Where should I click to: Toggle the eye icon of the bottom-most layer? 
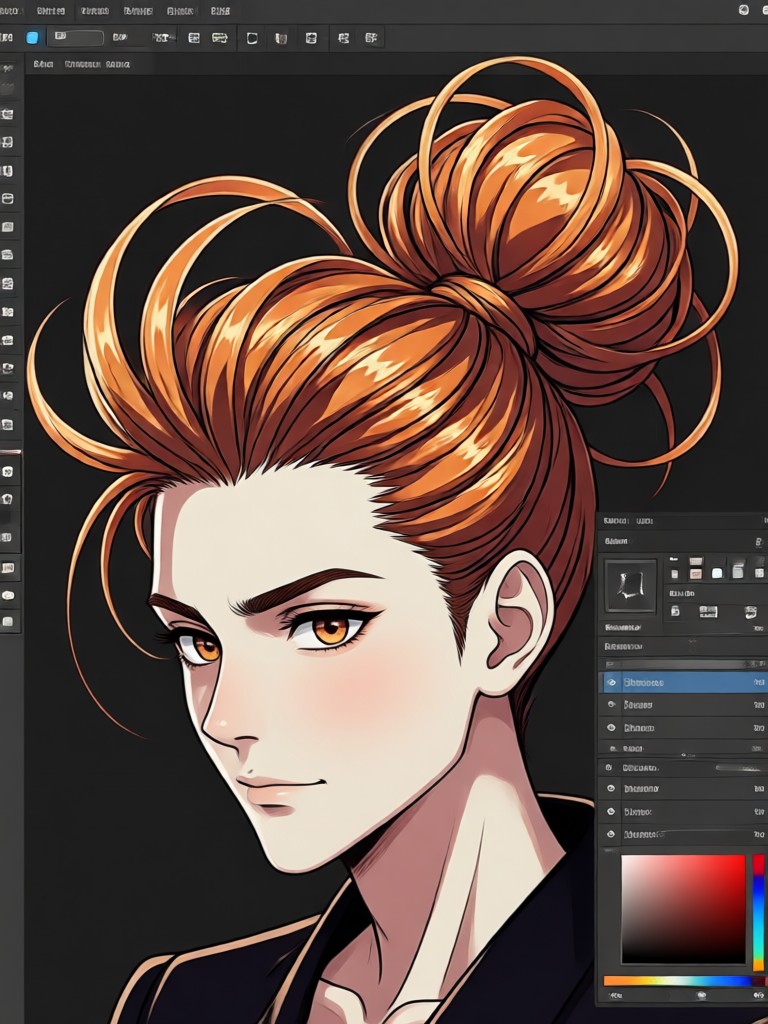coord(611,834)
